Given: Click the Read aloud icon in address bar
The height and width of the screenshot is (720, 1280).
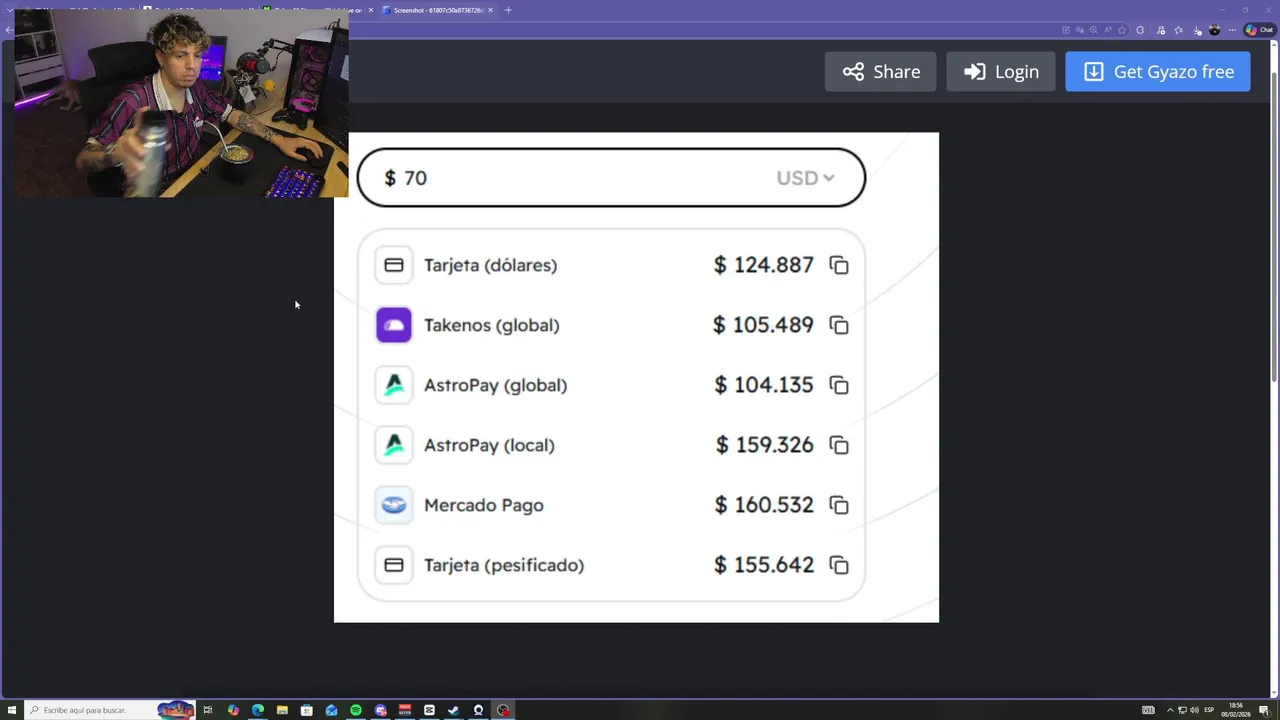Looking at the screenshot, I should pyautogui.click(x=1107, y=30).
